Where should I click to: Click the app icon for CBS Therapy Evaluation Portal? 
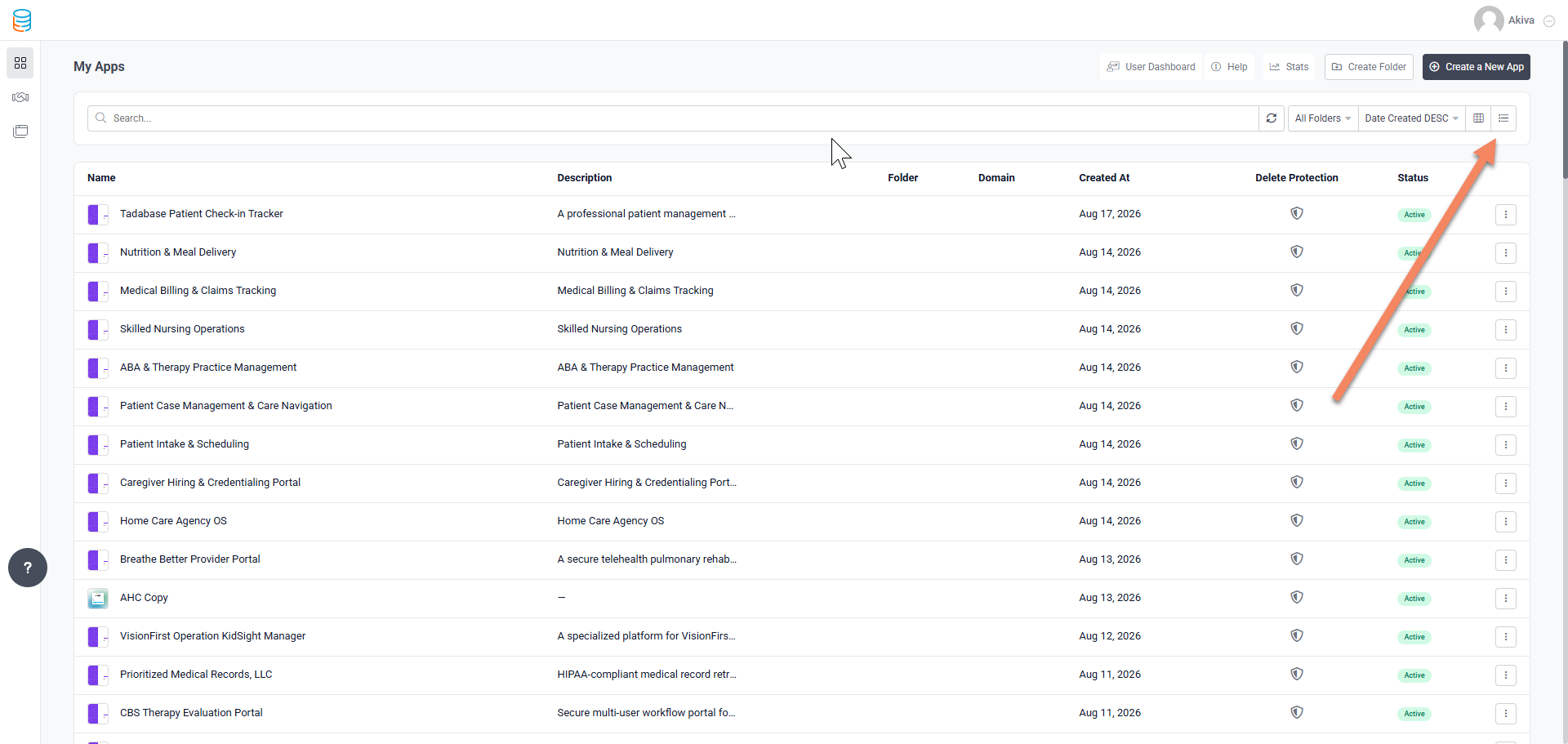click(x=98, y=714)
